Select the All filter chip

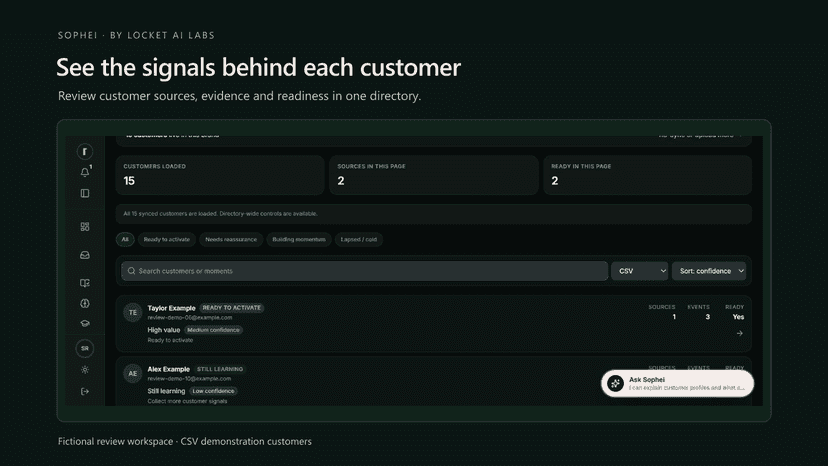click(x=125, y=239)
